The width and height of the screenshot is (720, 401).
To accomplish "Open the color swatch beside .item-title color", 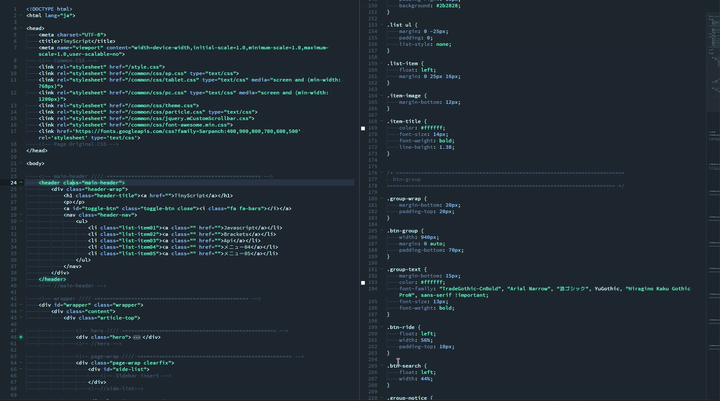I will 363,128.
